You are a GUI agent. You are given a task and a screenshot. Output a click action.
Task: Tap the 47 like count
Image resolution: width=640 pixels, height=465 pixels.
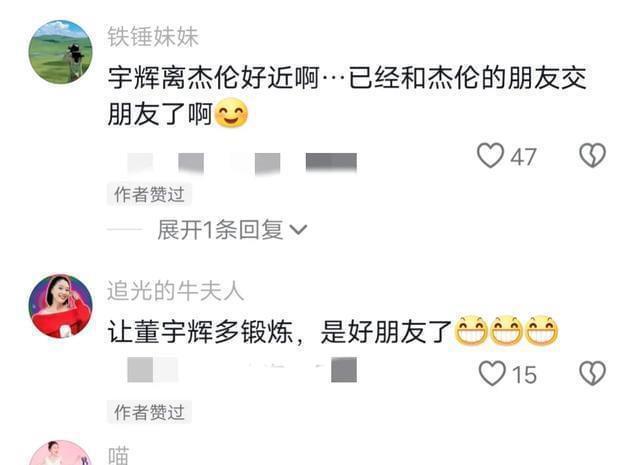tap(523, 157)
